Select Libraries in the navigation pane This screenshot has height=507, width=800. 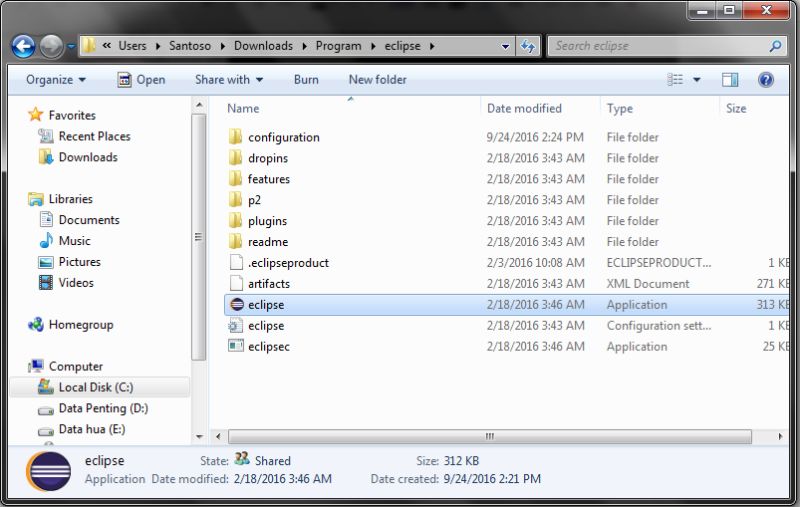pos(70,199)
